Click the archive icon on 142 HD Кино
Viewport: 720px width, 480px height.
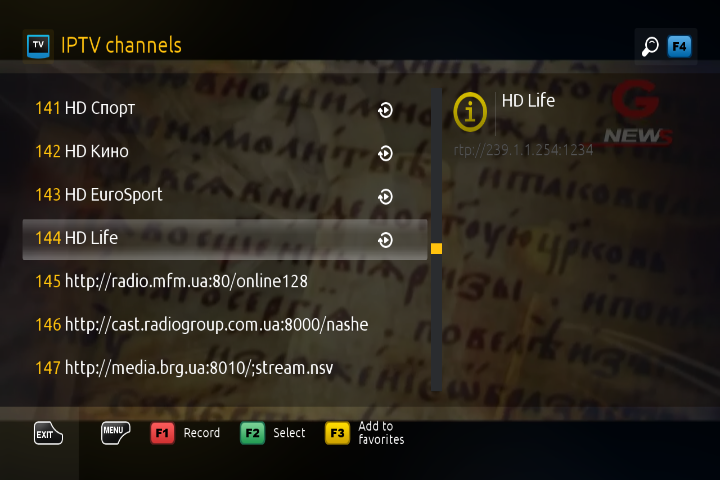click(385, 153)
